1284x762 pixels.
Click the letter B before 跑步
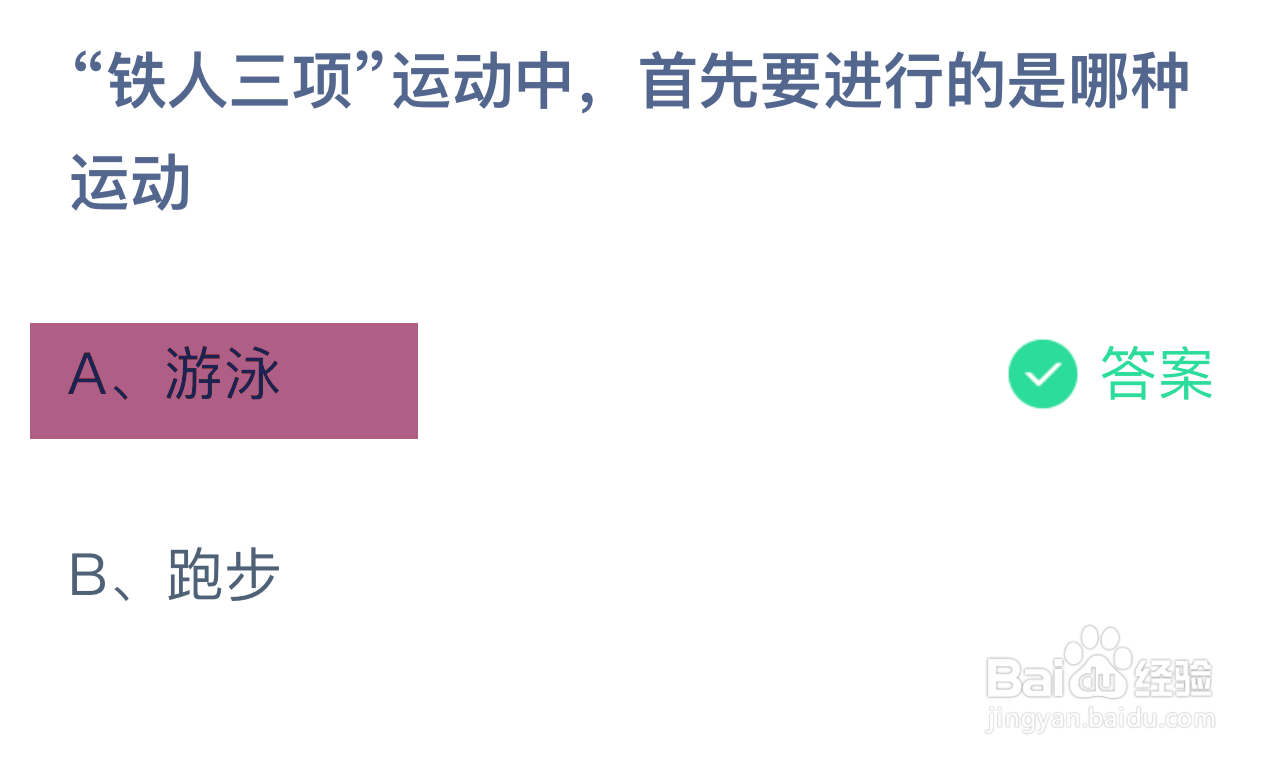[x=86, y=577]
